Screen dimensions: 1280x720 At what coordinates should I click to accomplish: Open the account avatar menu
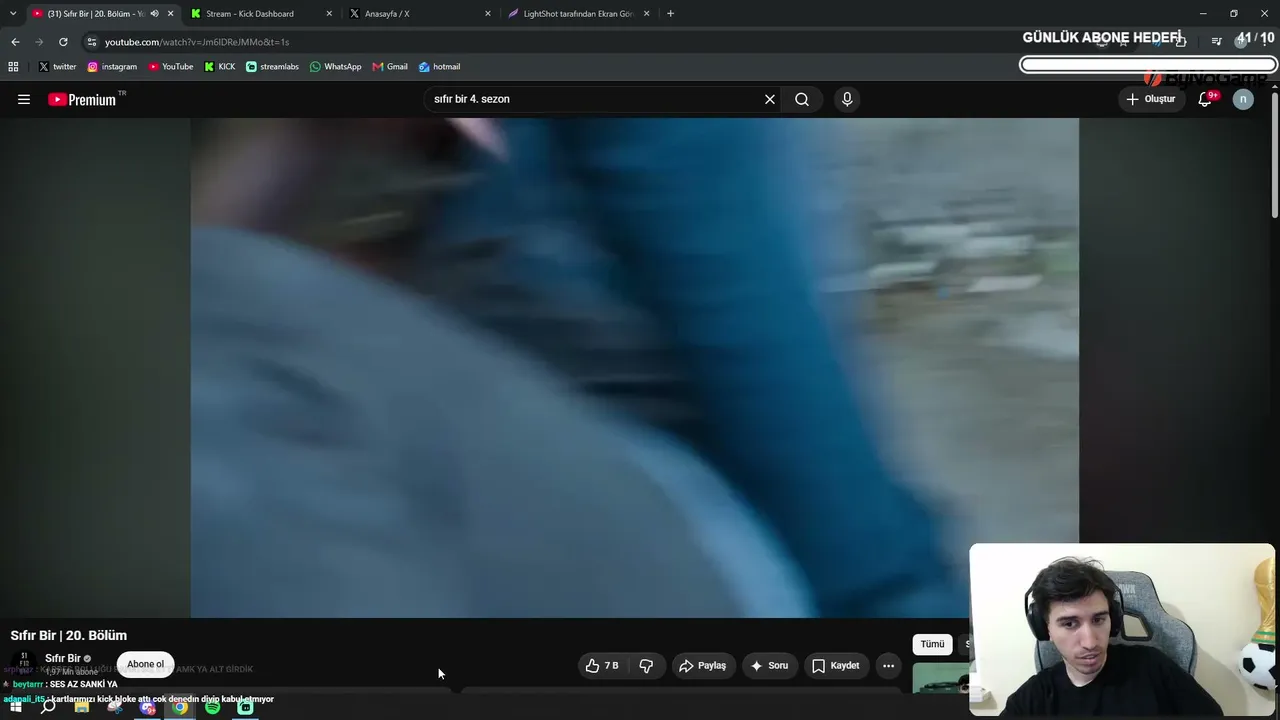(1243, 99)
